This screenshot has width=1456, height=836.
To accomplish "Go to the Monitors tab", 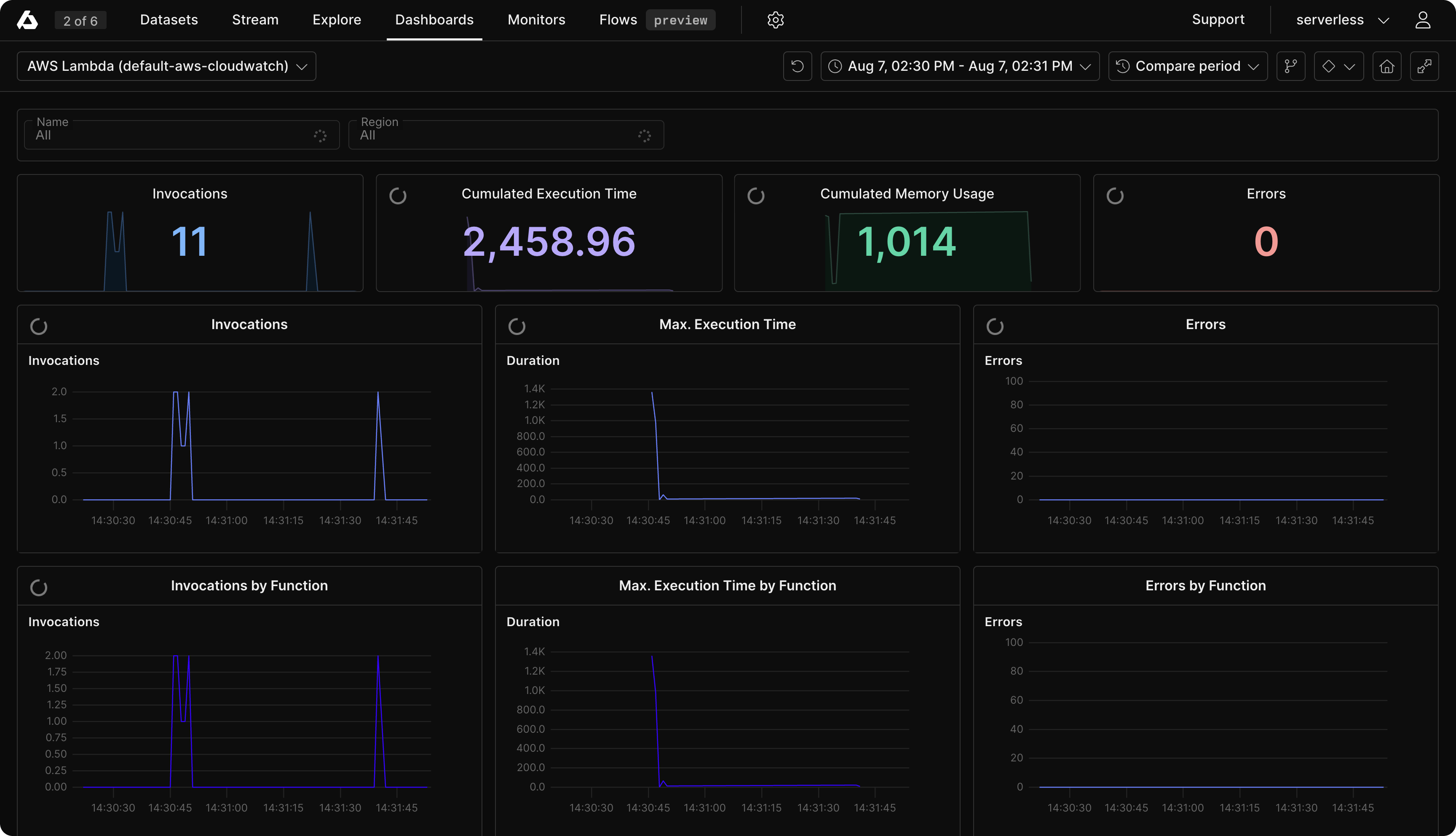I will tap(536, 20).
